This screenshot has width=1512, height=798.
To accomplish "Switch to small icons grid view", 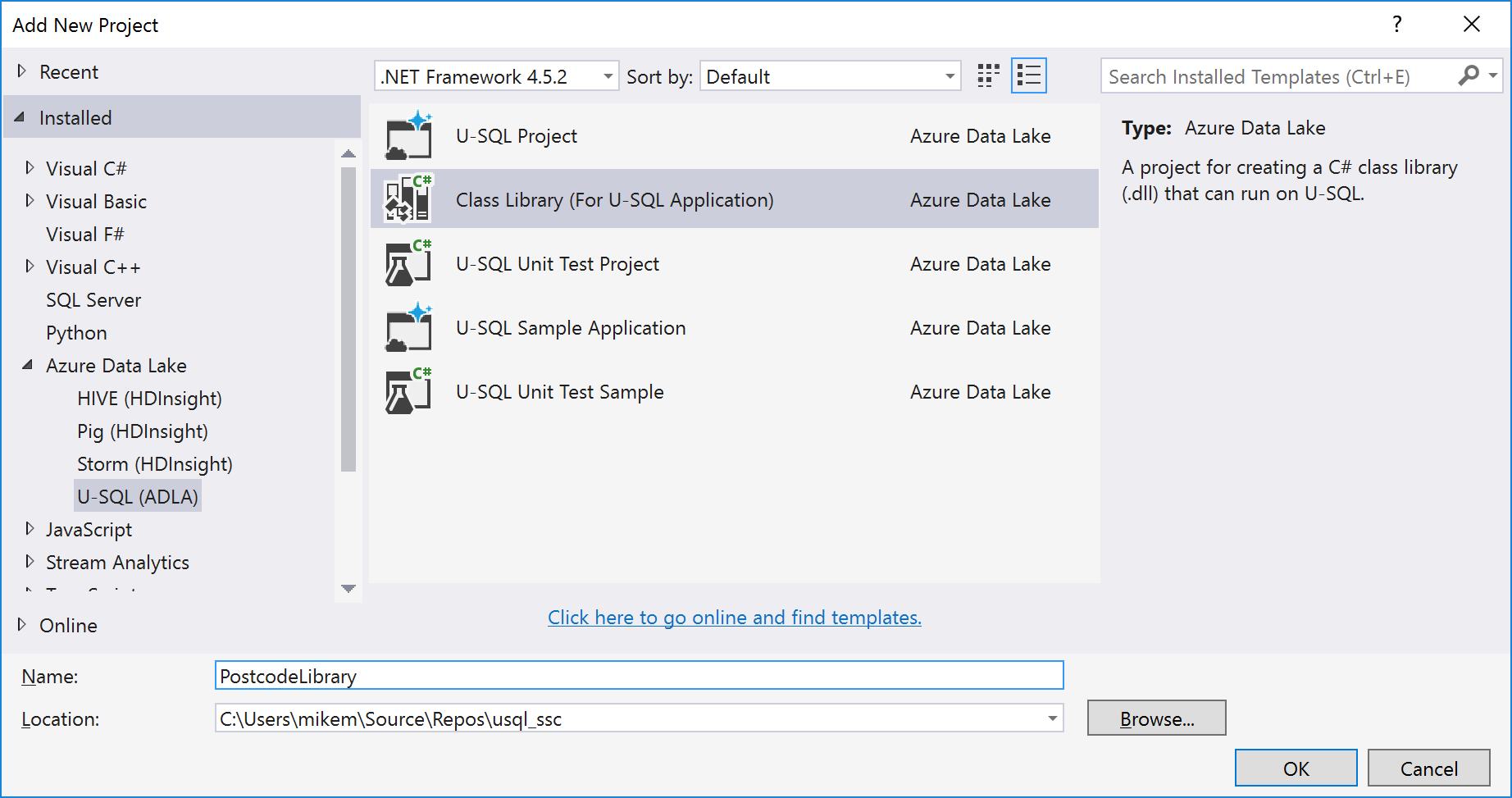I will coord(989,76).
